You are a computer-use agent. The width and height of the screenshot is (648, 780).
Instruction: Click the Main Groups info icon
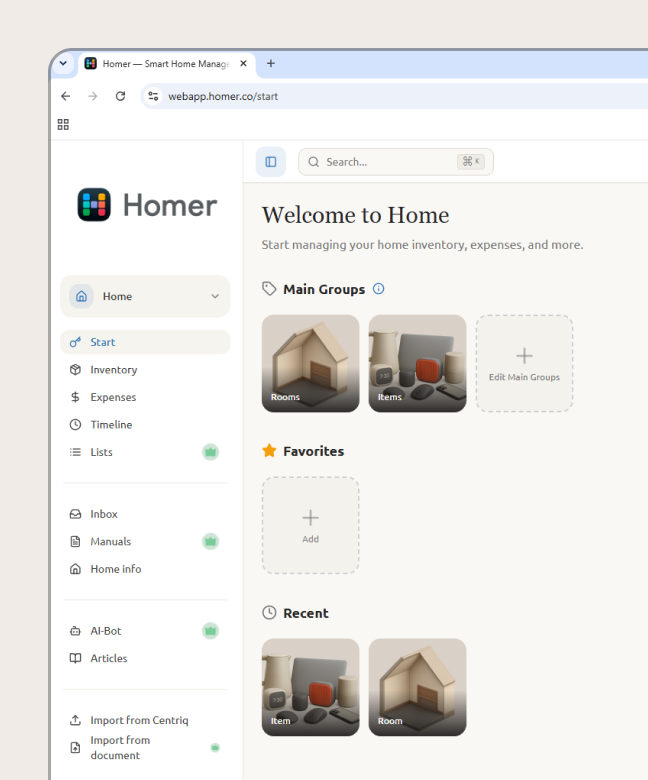(378, 289)
